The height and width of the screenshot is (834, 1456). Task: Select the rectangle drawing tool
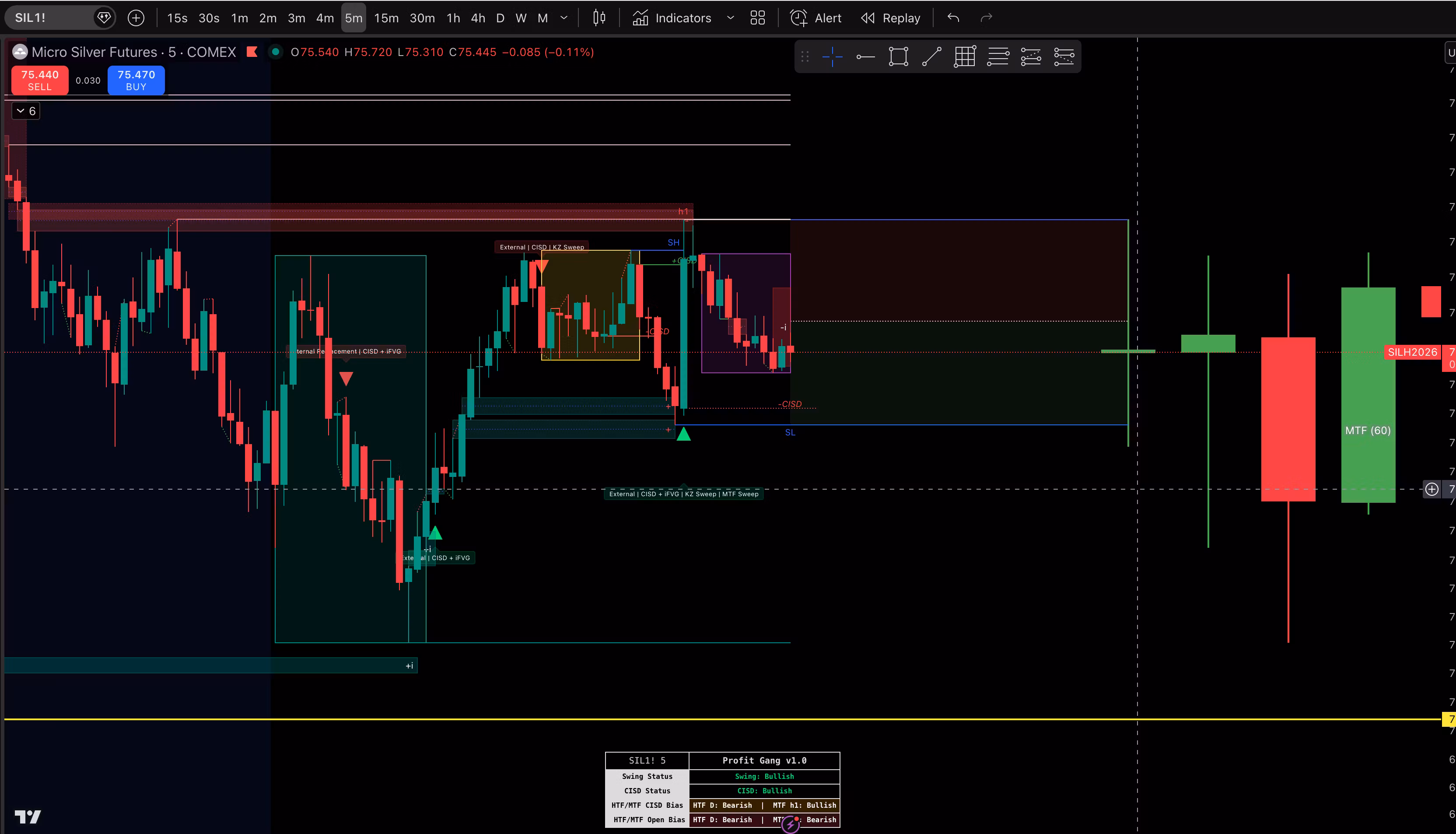click(x=898, y=57)
